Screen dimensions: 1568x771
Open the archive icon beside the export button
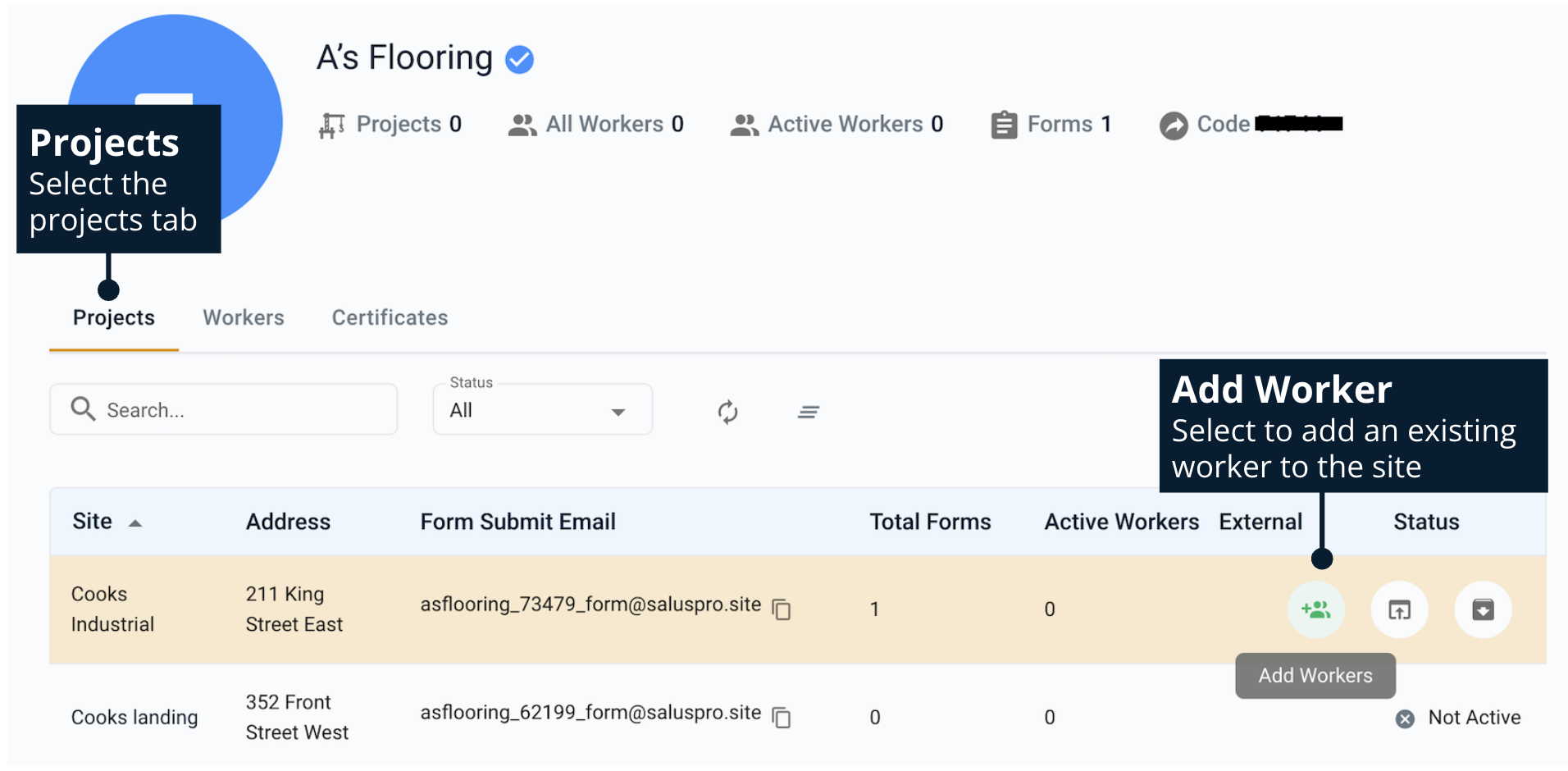(1483, 609)
